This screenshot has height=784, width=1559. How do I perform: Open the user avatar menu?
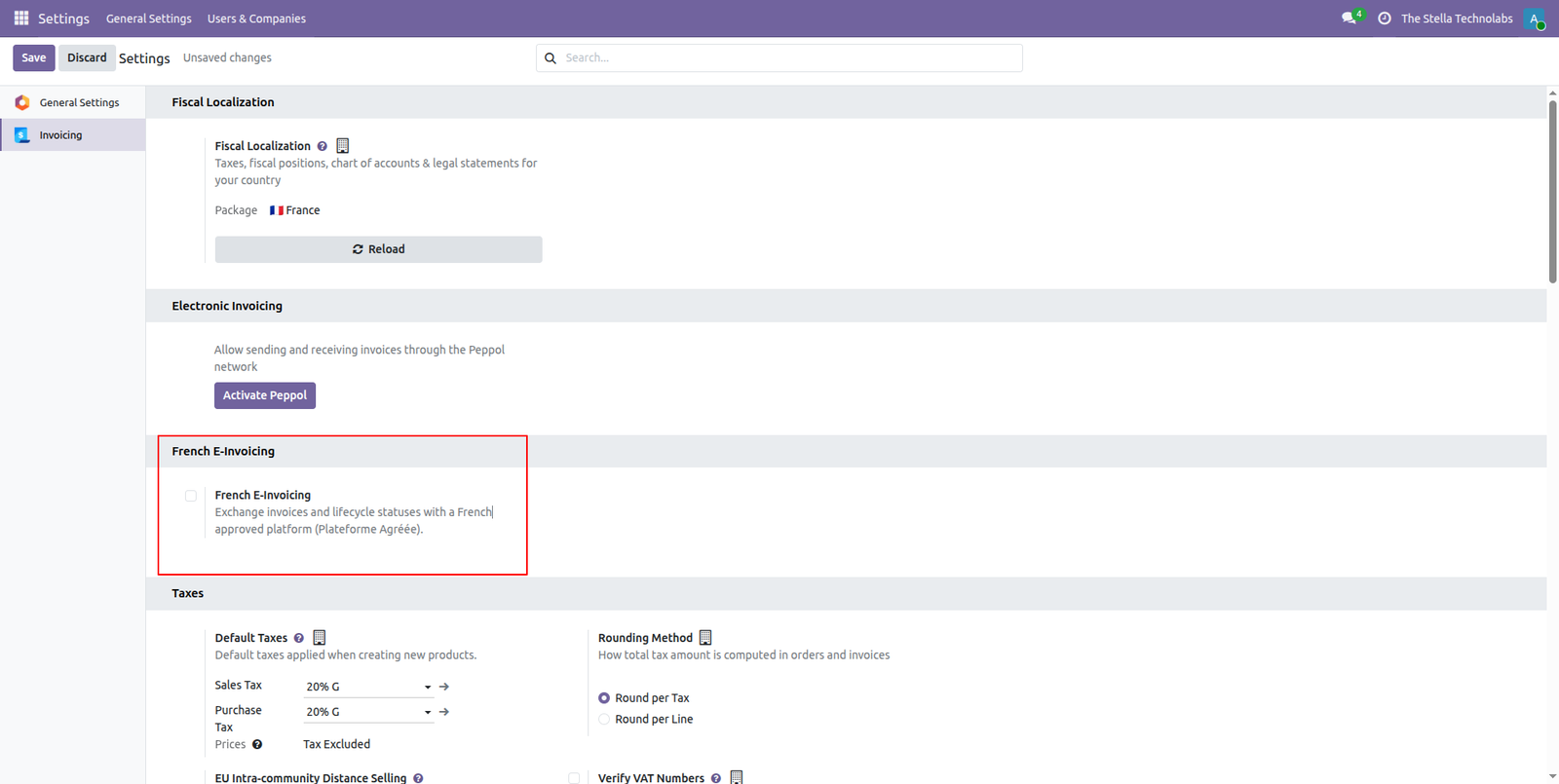(1535, 19)
